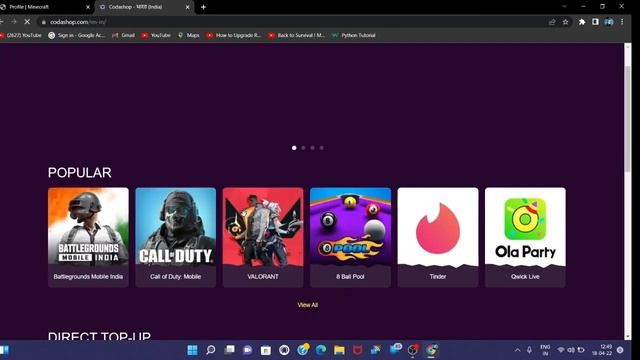
Task: Open Task View on the taskbar
Action: coord(229,350)
